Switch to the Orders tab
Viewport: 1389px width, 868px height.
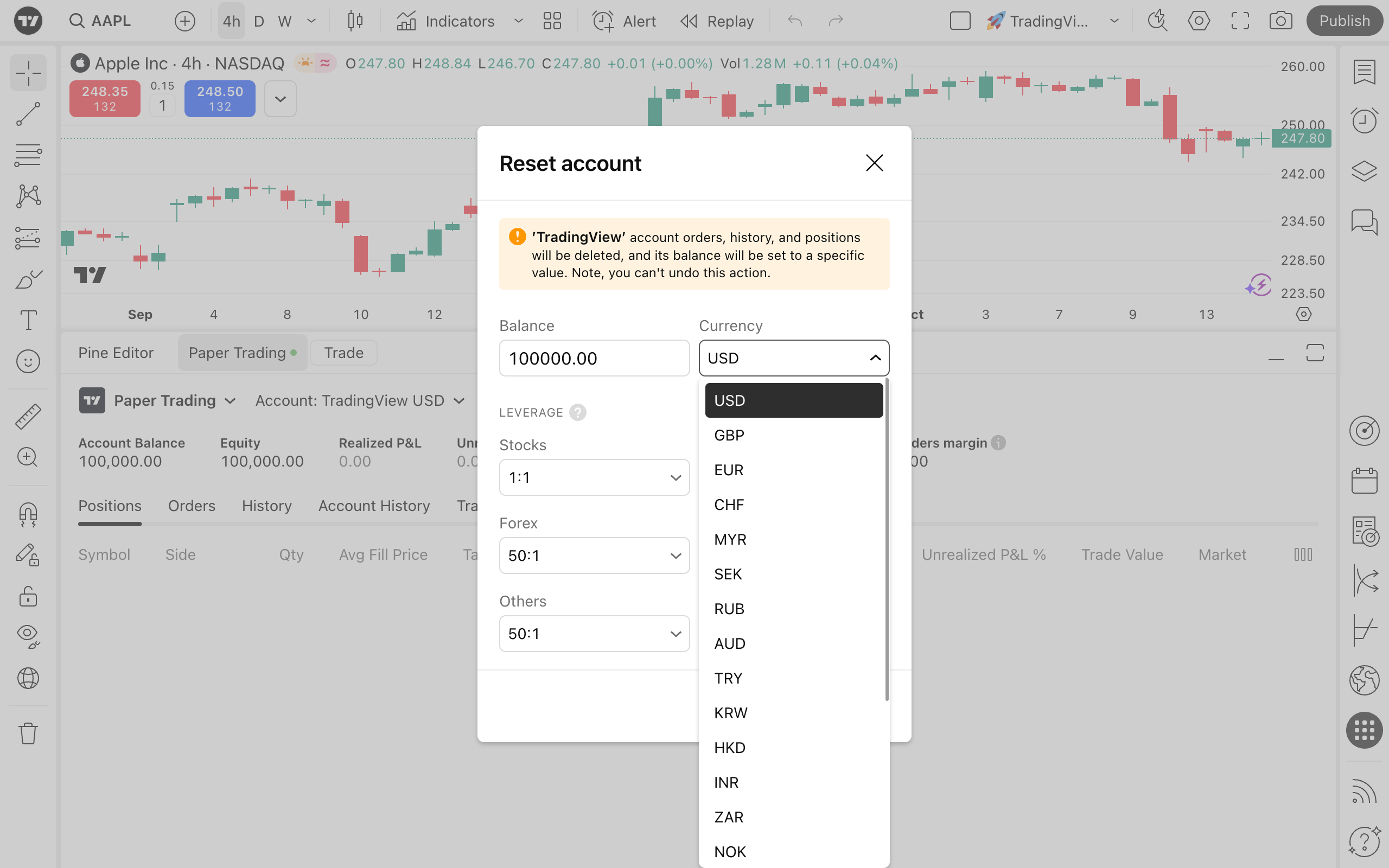coord(191,506)
